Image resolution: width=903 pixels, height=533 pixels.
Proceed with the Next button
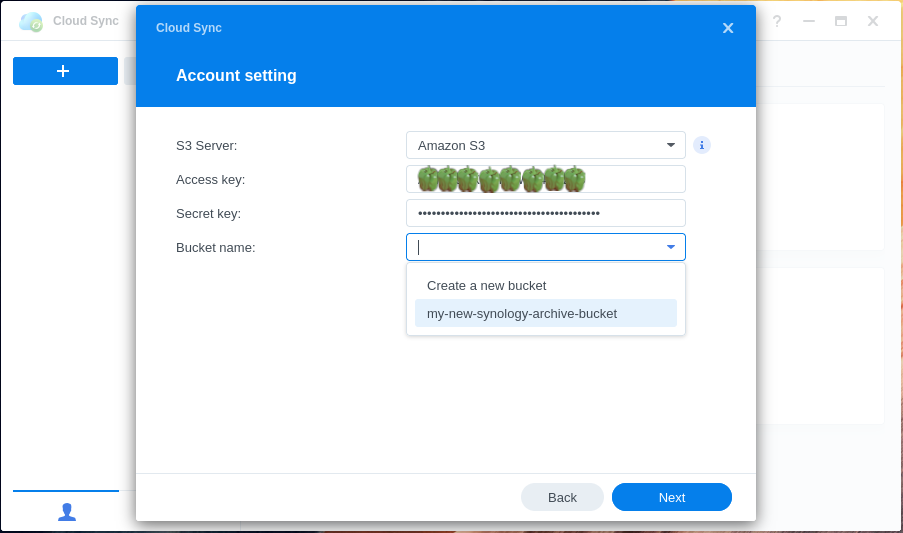click(x=671, y=497)
